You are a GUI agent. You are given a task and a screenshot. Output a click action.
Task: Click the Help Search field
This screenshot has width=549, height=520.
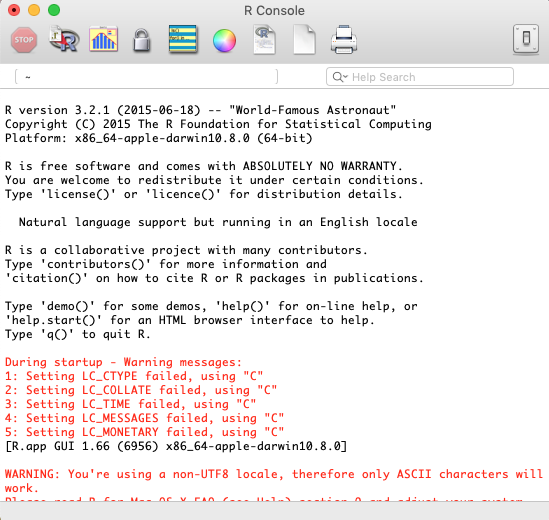(x=420, y=77)
